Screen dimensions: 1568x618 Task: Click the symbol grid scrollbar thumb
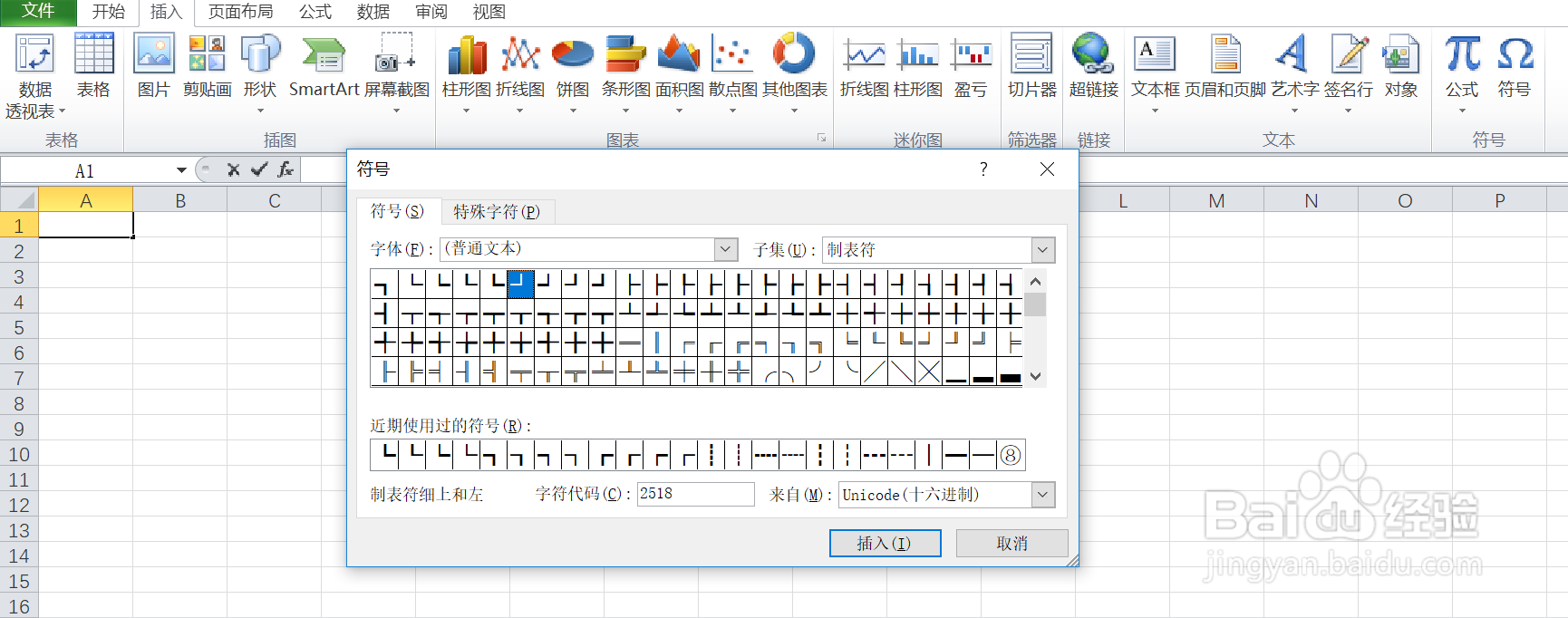1035,304
